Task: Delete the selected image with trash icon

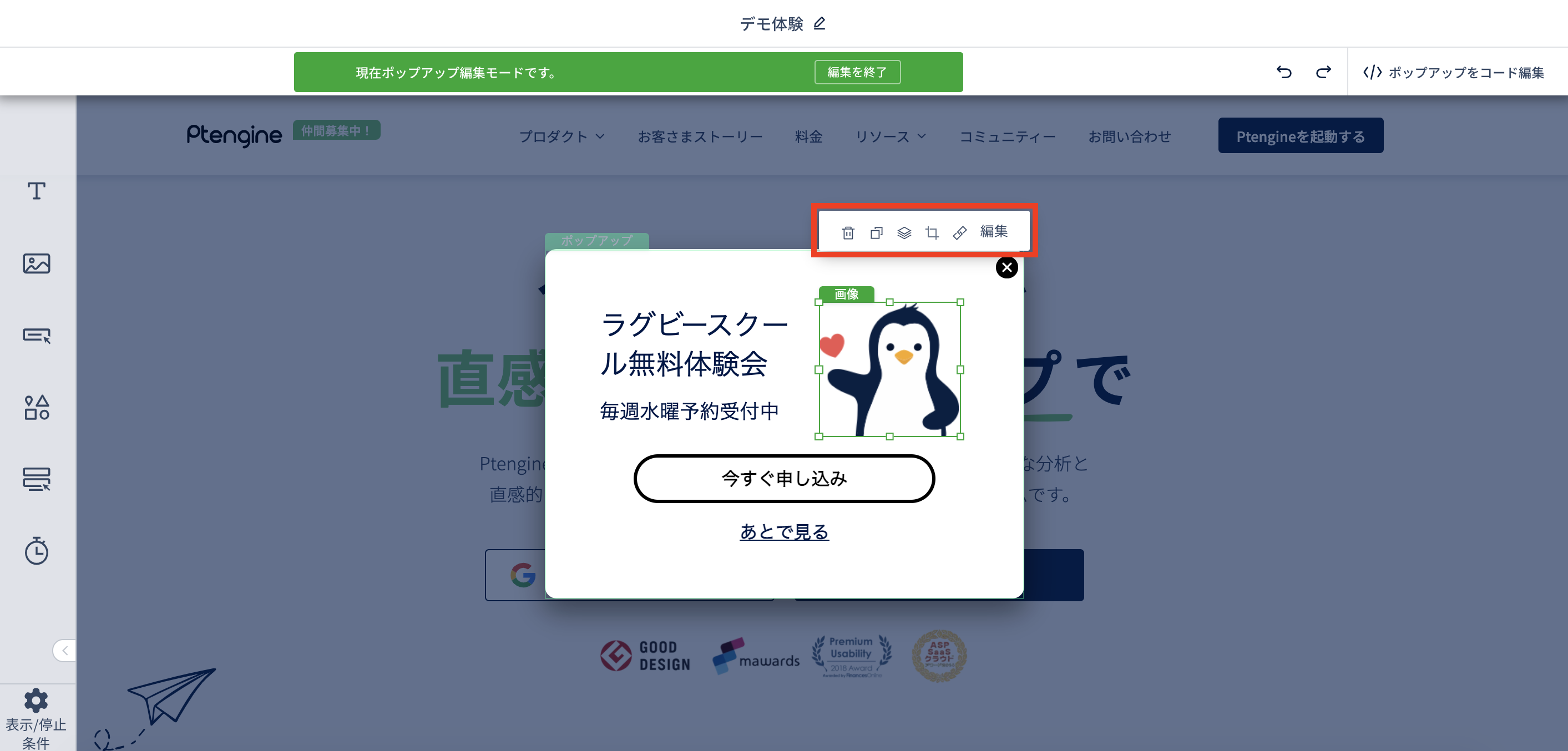Action: (848, 232)
